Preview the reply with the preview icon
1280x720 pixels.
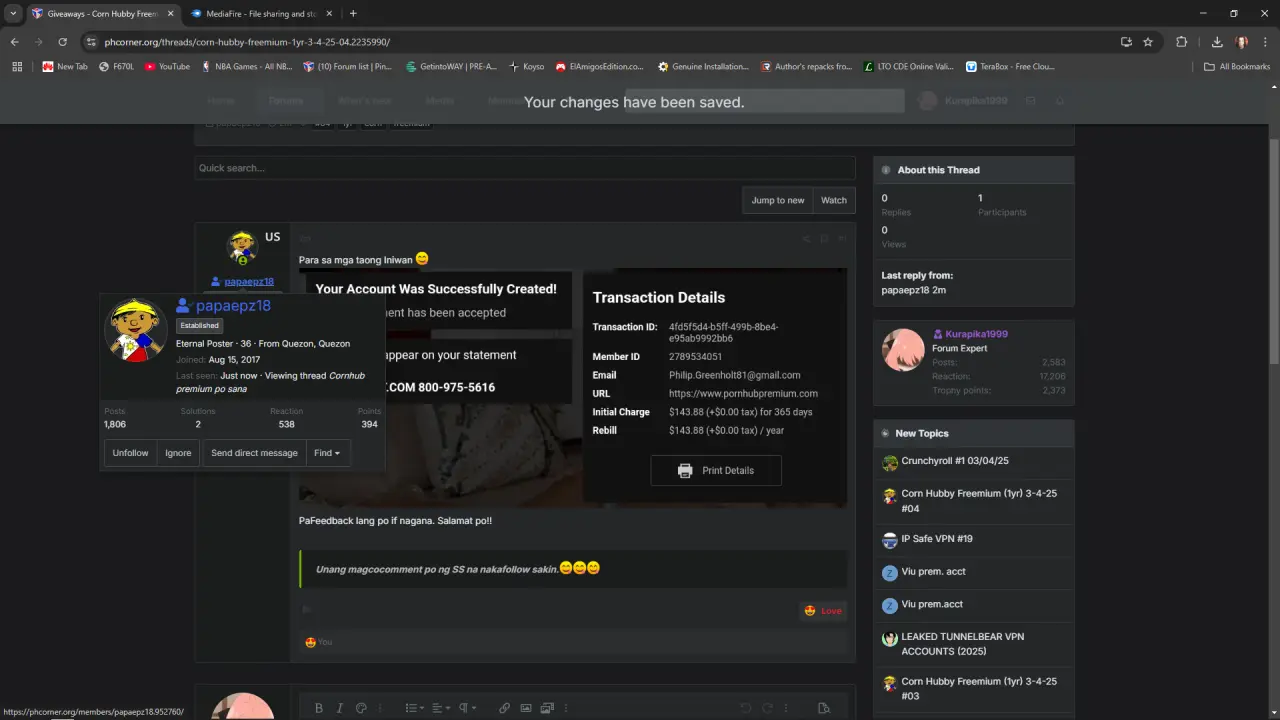click(x=824, y=708)
